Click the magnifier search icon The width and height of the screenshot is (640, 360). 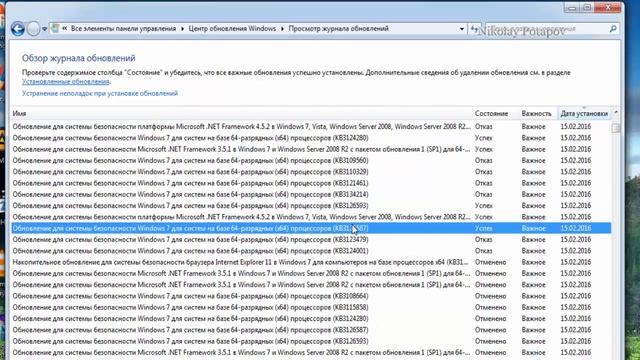[613, 29]
